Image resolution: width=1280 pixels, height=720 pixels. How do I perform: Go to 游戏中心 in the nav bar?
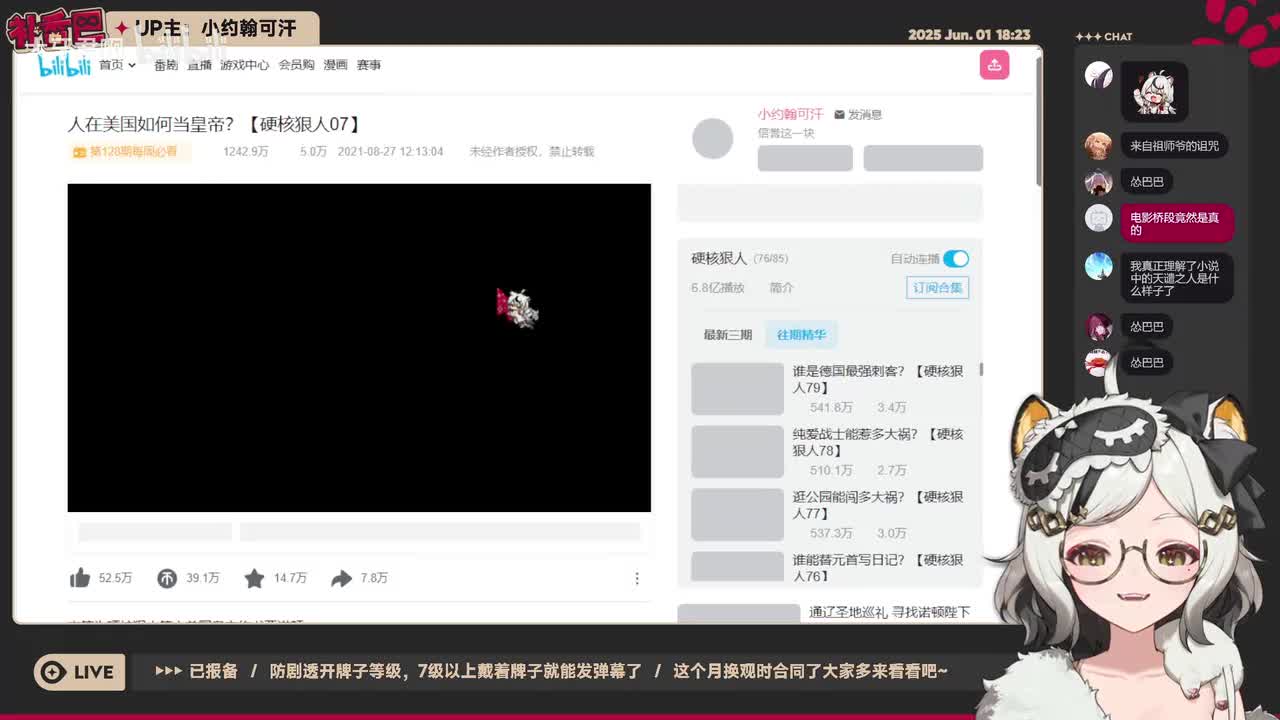coord(245,65)
